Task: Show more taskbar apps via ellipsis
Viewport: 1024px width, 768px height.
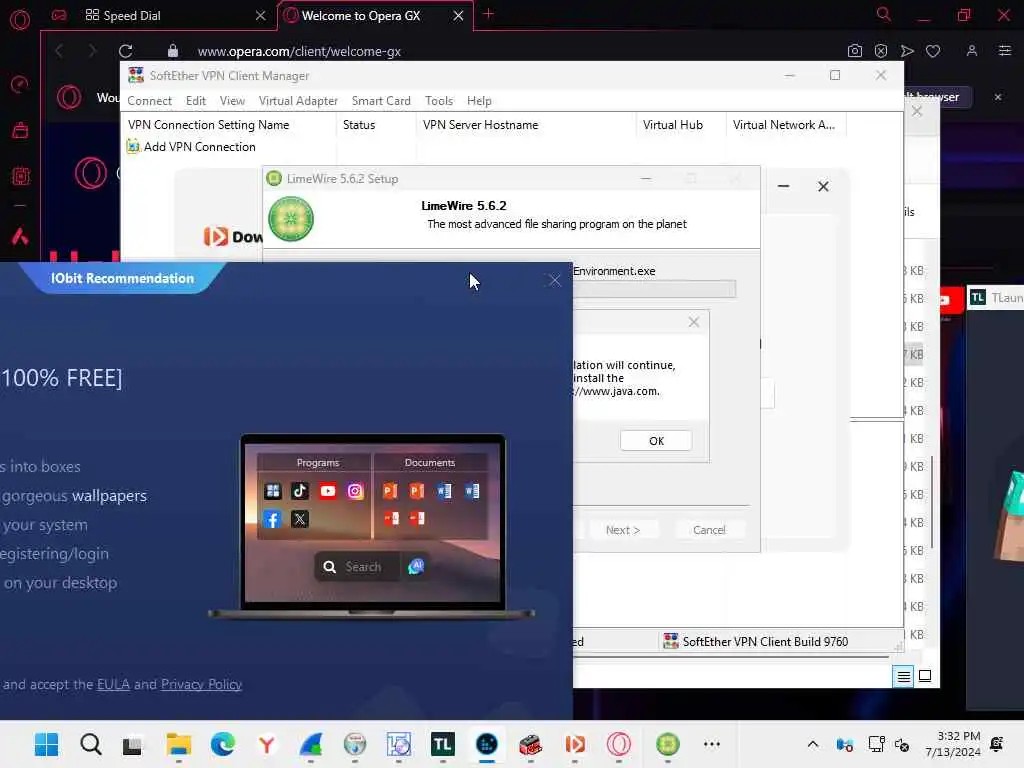Action: [x=712, y=744]
